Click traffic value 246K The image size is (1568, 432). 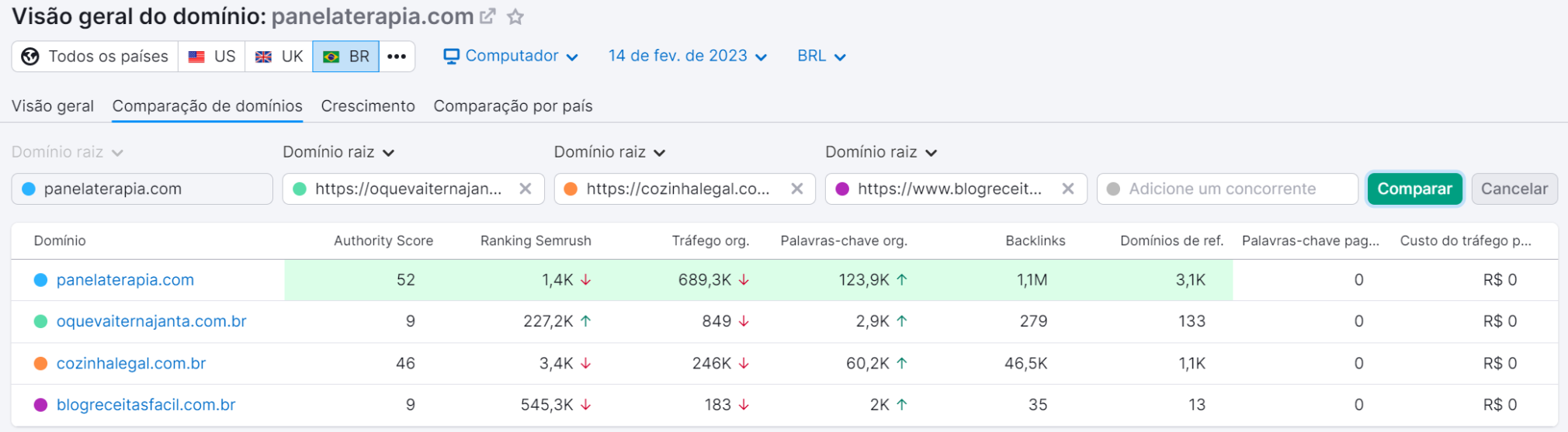(x=712, y=363)
